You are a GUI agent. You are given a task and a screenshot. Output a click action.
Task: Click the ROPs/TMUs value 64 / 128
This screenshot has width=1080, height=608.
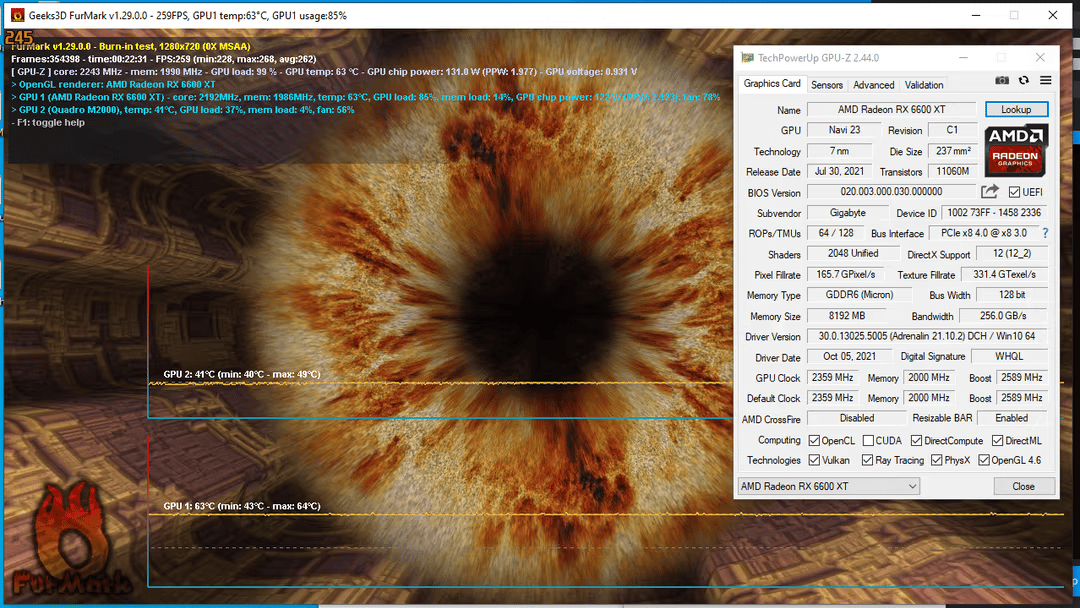(835, 233)
